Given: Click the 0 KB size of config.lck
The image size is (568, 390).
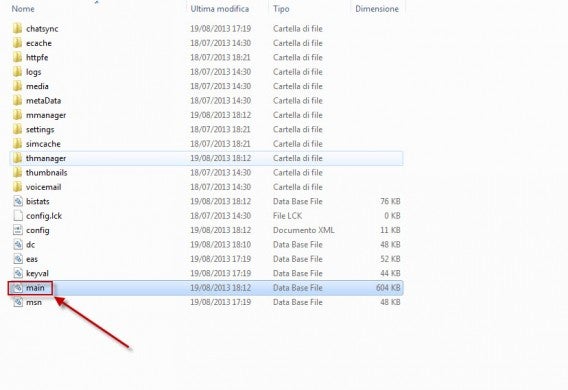Looking at the screenshot, I should coord(392,216).
